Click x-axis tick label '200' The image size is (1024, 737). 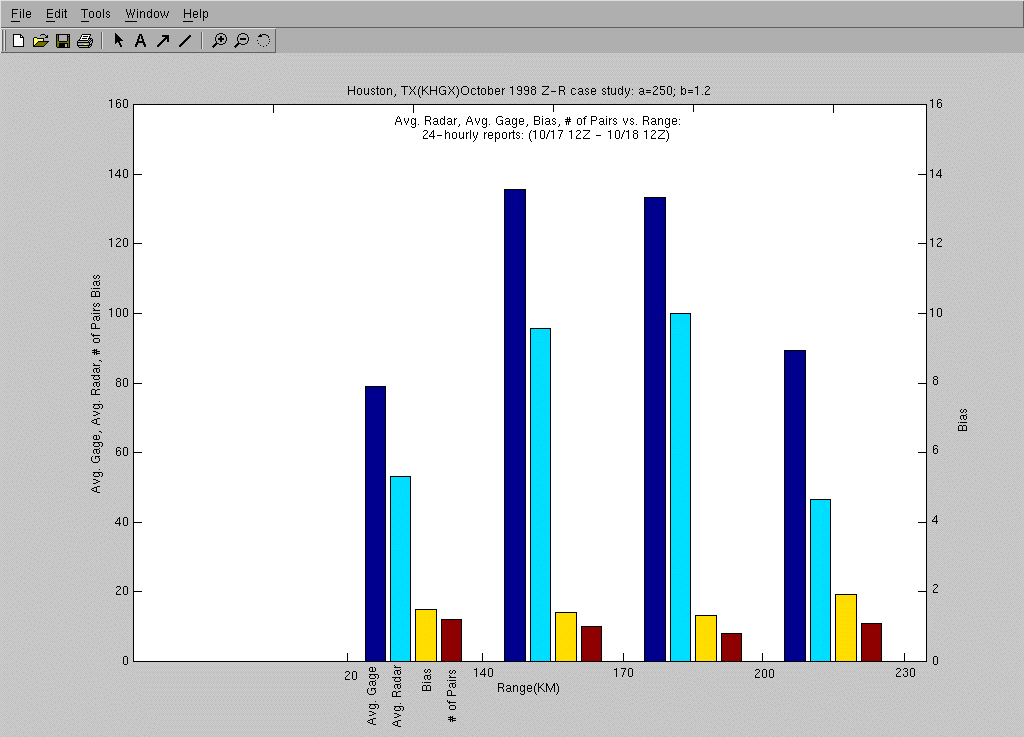pos(764,673)
